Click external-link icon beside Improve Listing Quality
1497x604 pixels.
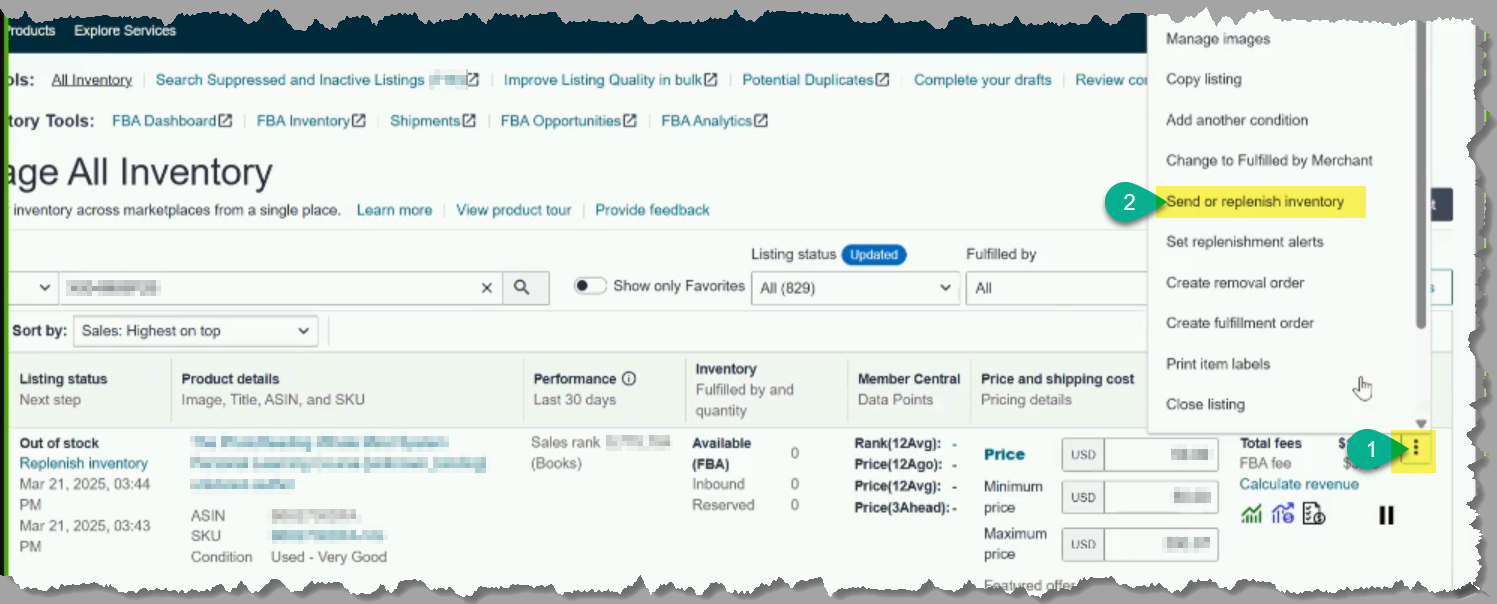711,80
